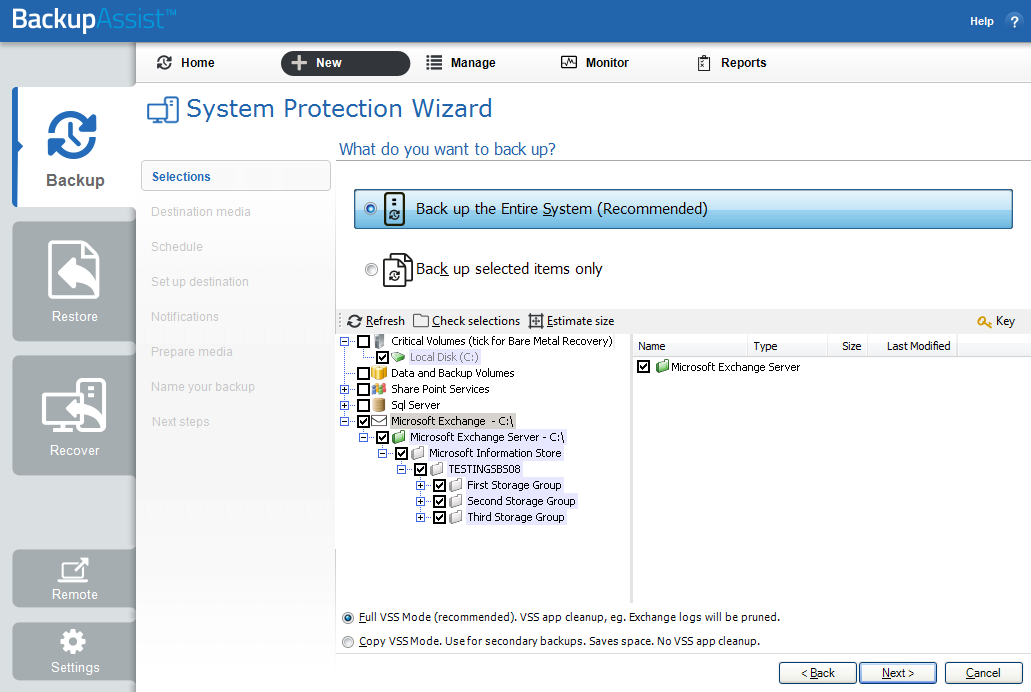Viewport: 1031px width, 692px height.
Task: Click the Exchange Server icon in right list
Action: [662, 366]
